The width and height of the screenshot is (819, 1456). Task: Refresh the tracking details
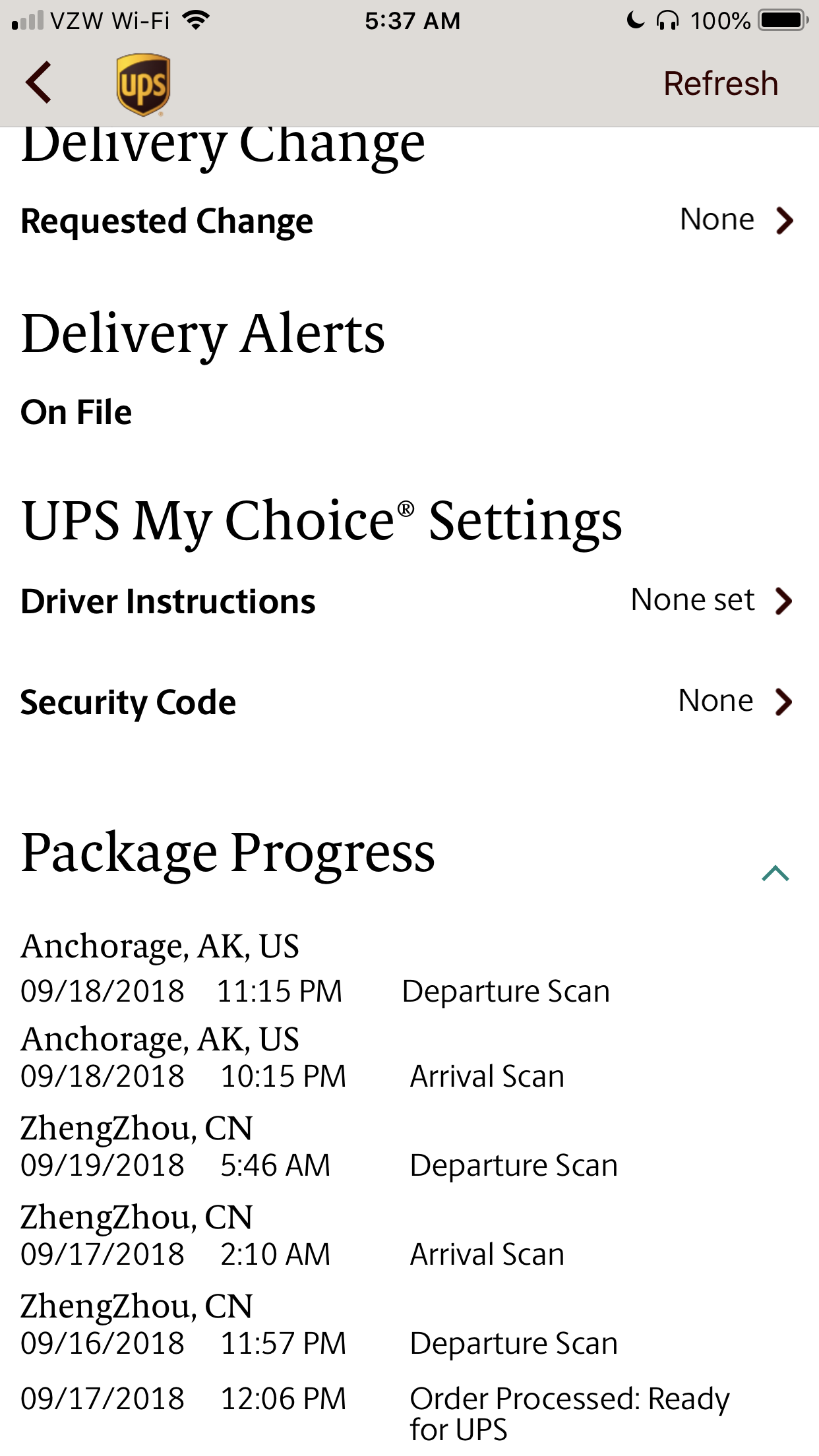pyautogui.click(x=721, y=84)
